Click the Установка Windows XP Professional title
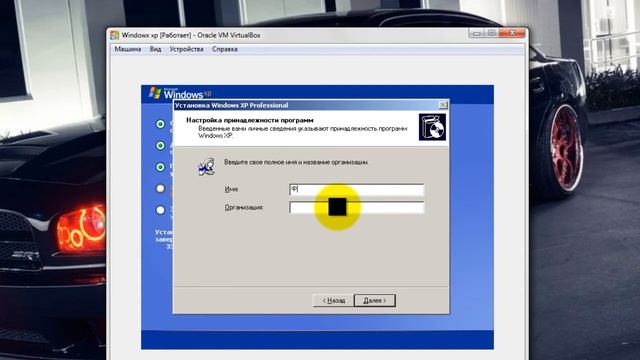Image resolution: width=640 pixels, height=360 pixels. [x=231, y=105]
